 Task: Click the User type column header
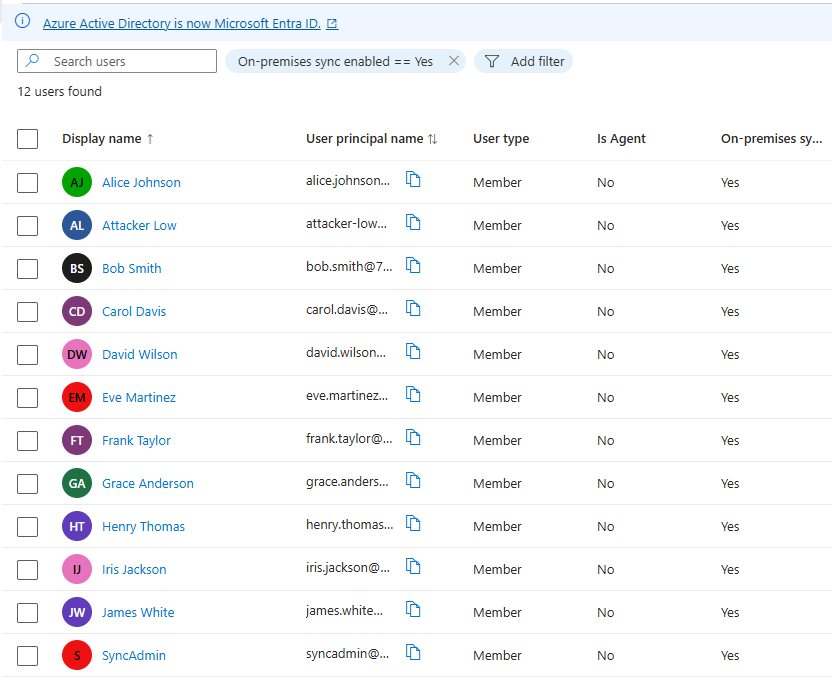(501, 139)
